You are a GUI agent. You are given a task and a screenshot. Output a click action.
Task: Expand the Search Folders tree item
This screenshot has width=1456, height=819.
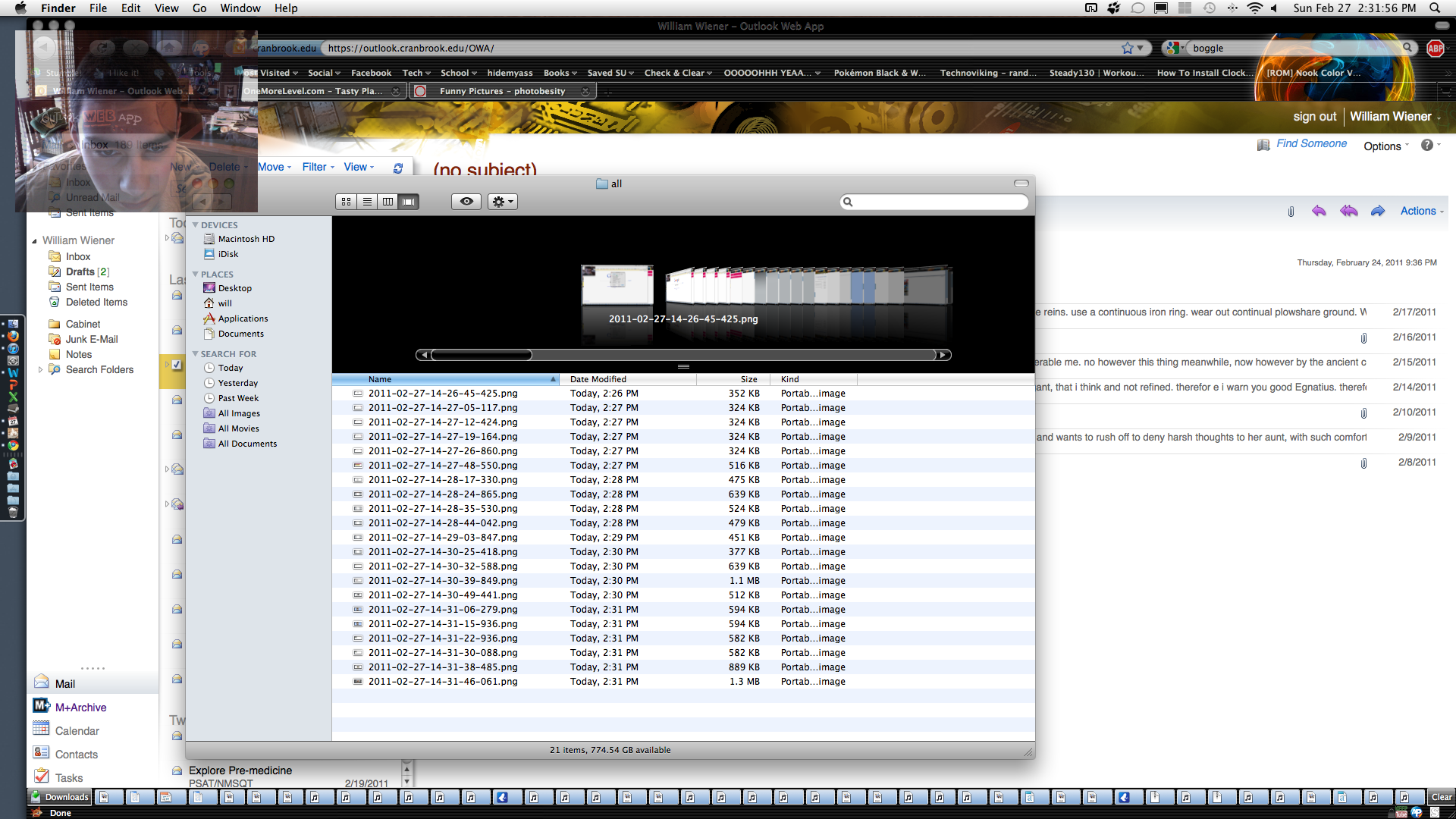coord(40,370)
